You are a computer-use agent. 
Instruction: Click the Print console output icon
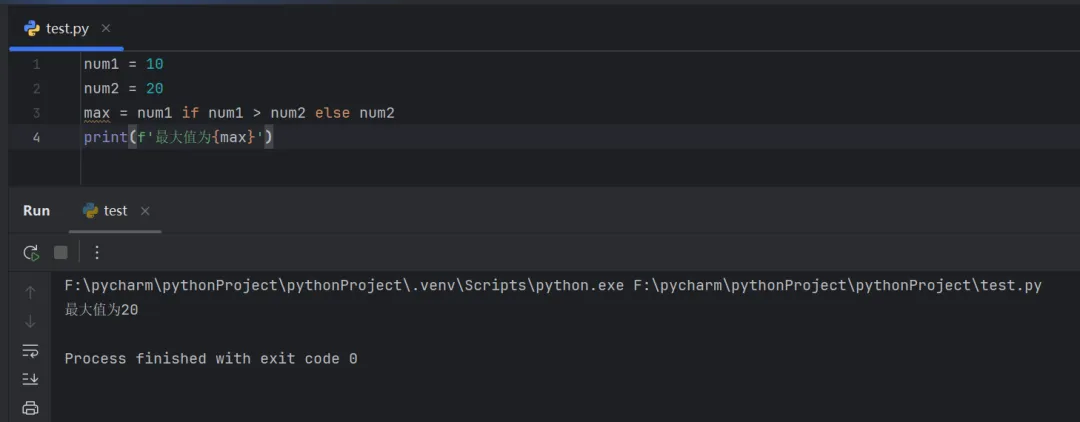click(x=30, y=407)
